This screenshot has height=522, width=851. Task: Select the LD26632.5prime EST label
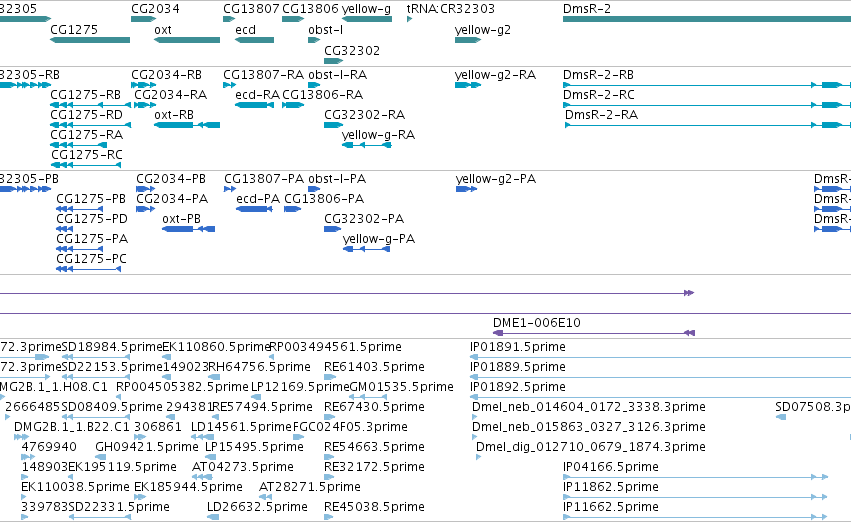pyautogui.click(x=257, y=506)
